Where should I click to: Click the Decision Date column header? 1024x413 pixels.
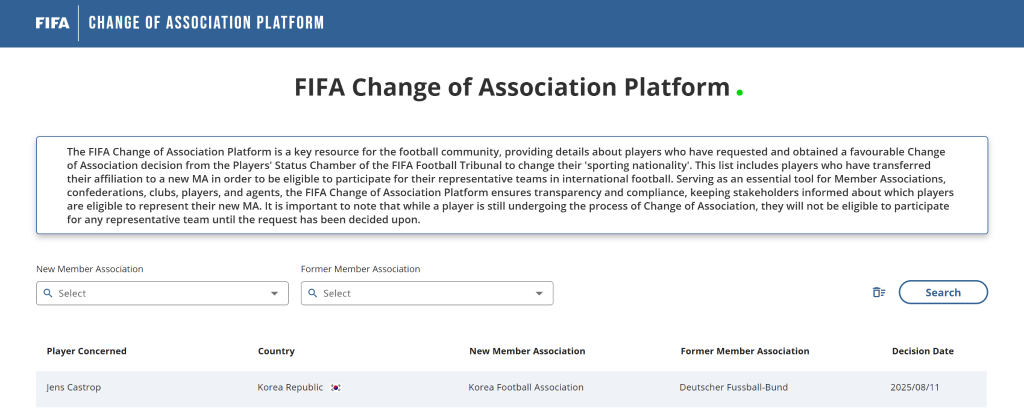[922, 351]
